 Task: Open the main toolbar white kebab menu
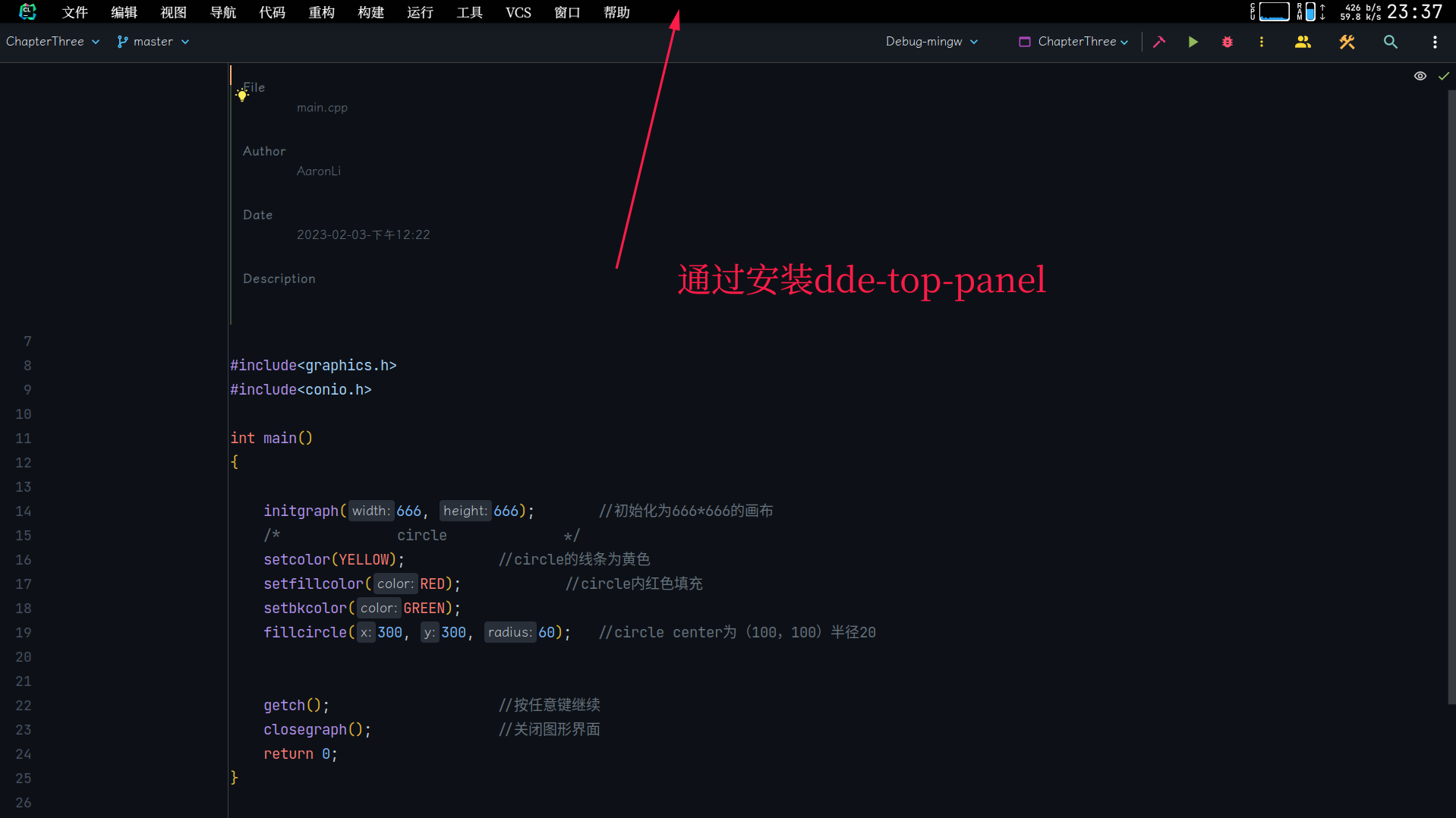pos(1435,42)
